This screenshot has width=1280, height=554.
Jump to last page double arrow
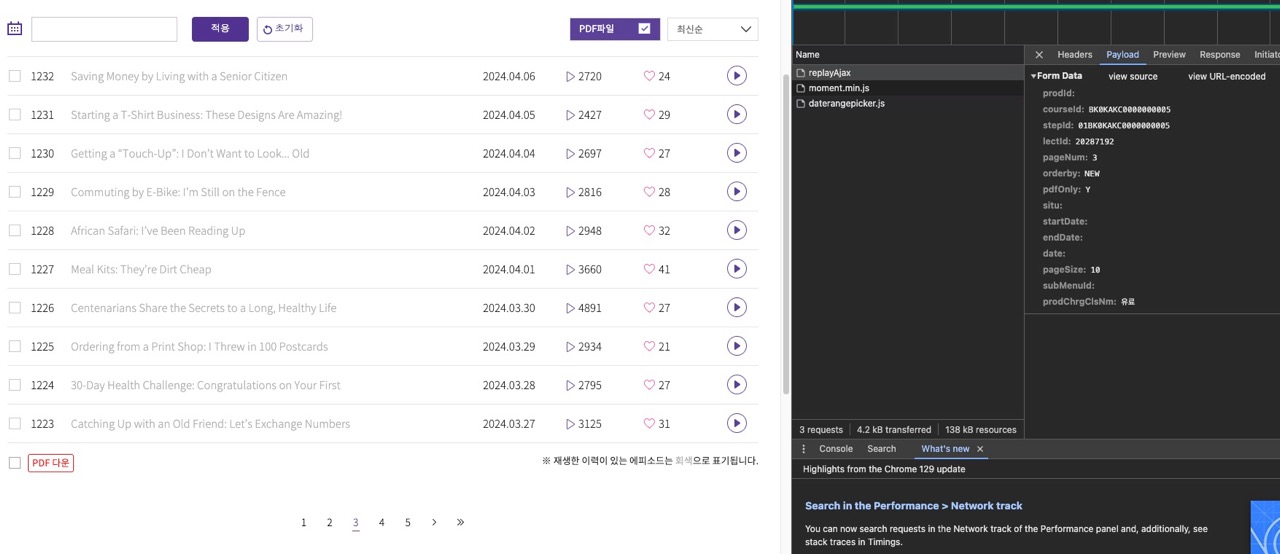click(x=460, y=522)
